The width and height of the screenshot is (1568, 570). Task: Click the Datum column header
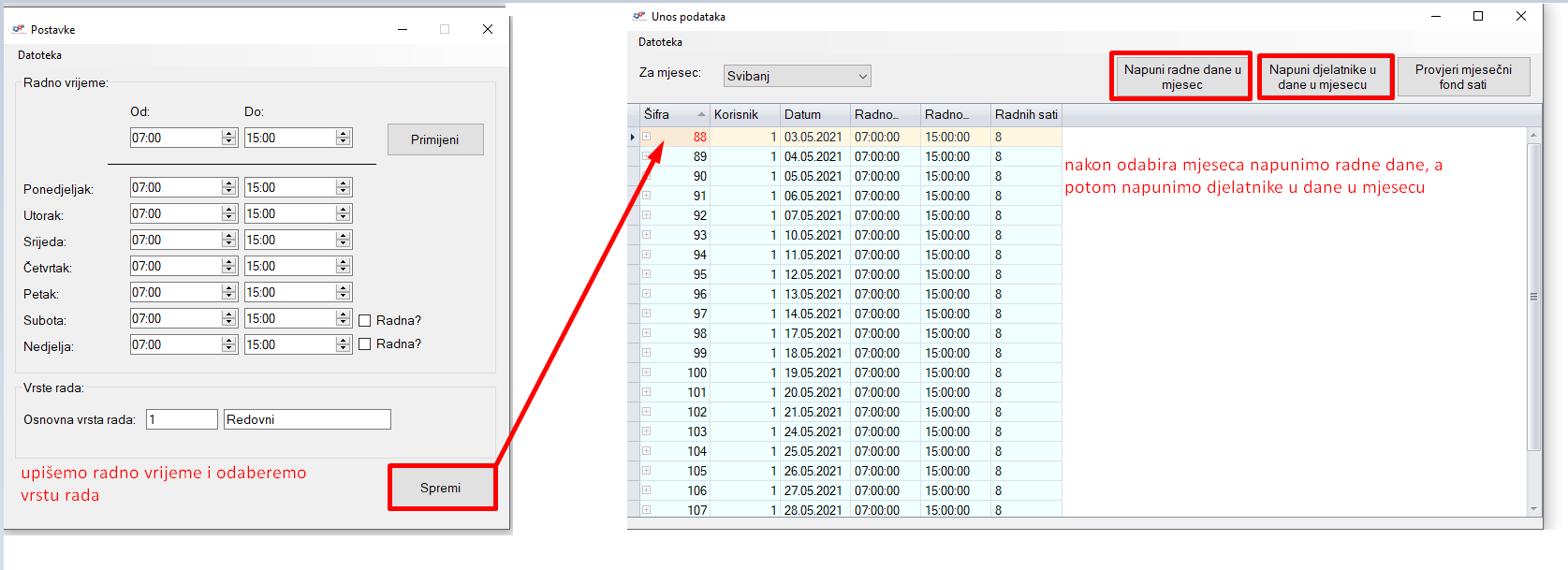coord(813,114)
